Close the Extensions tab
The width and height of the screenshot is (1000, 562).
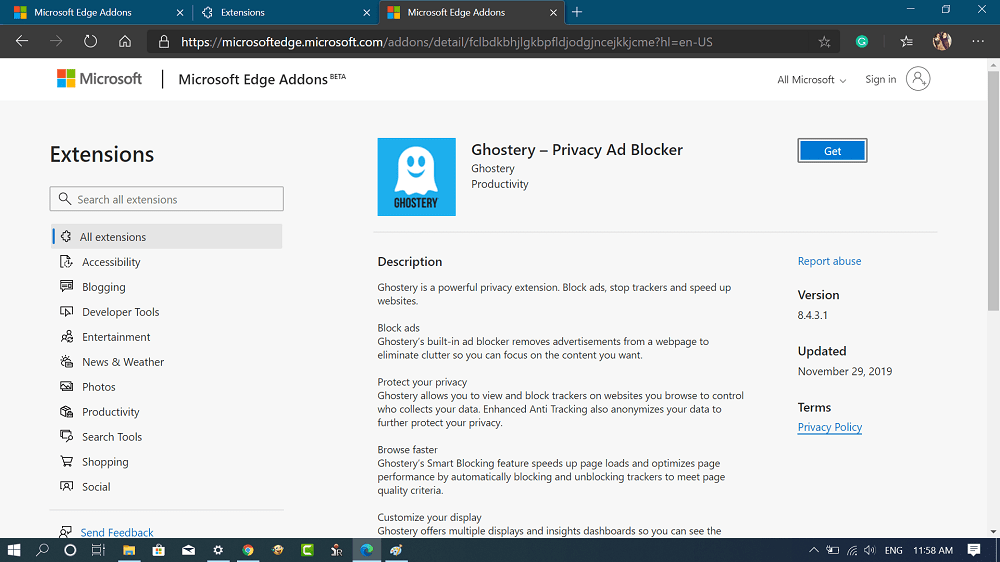click(x=366, y=12)
